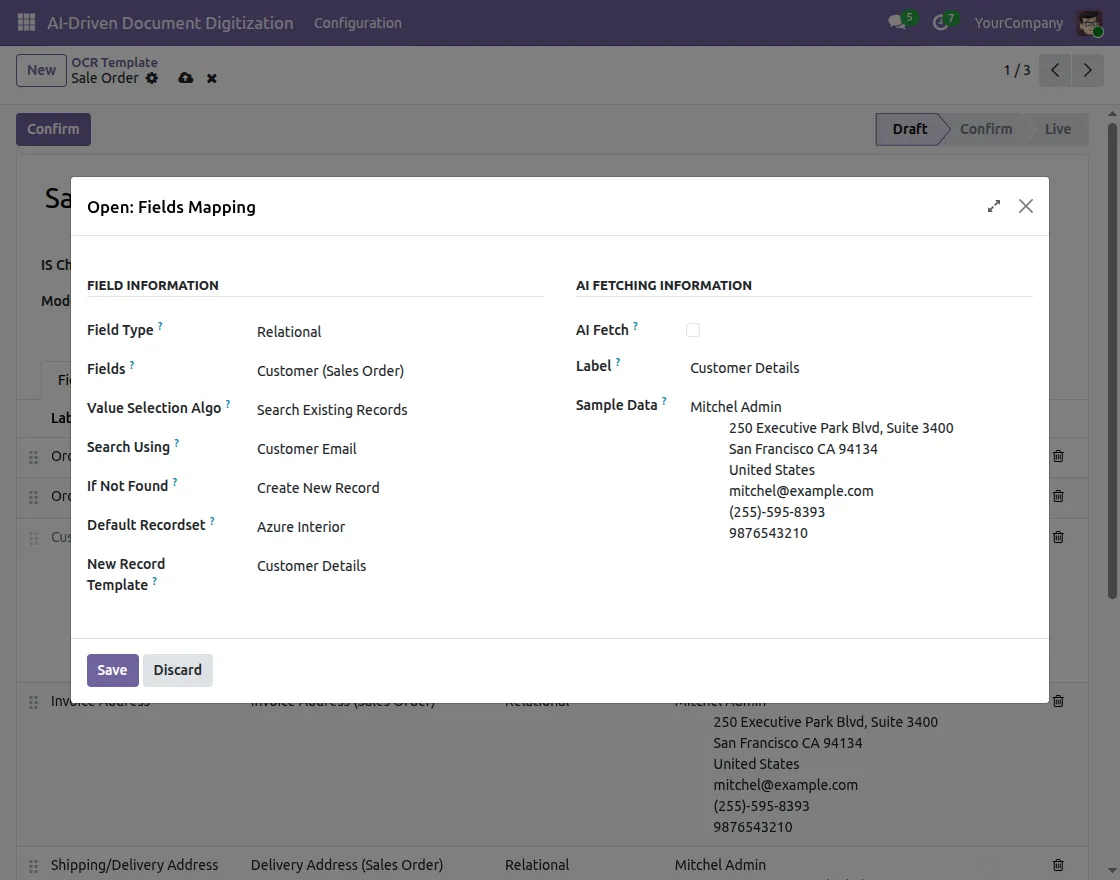Click the New button

tap(41, 70)
